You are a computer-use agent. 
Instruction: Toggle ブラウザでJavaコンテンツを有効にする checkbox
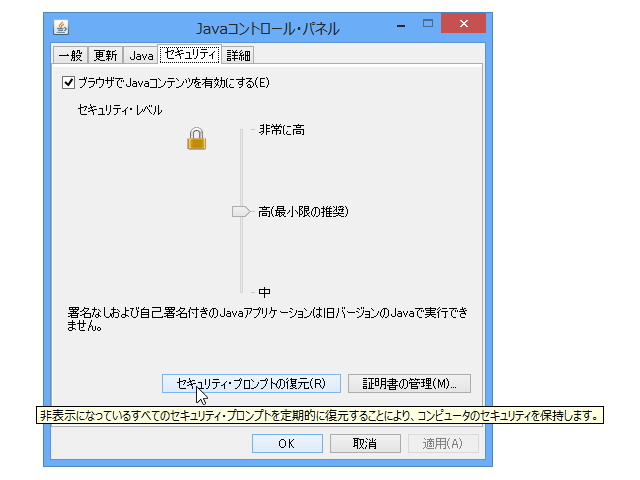[68, 83]
